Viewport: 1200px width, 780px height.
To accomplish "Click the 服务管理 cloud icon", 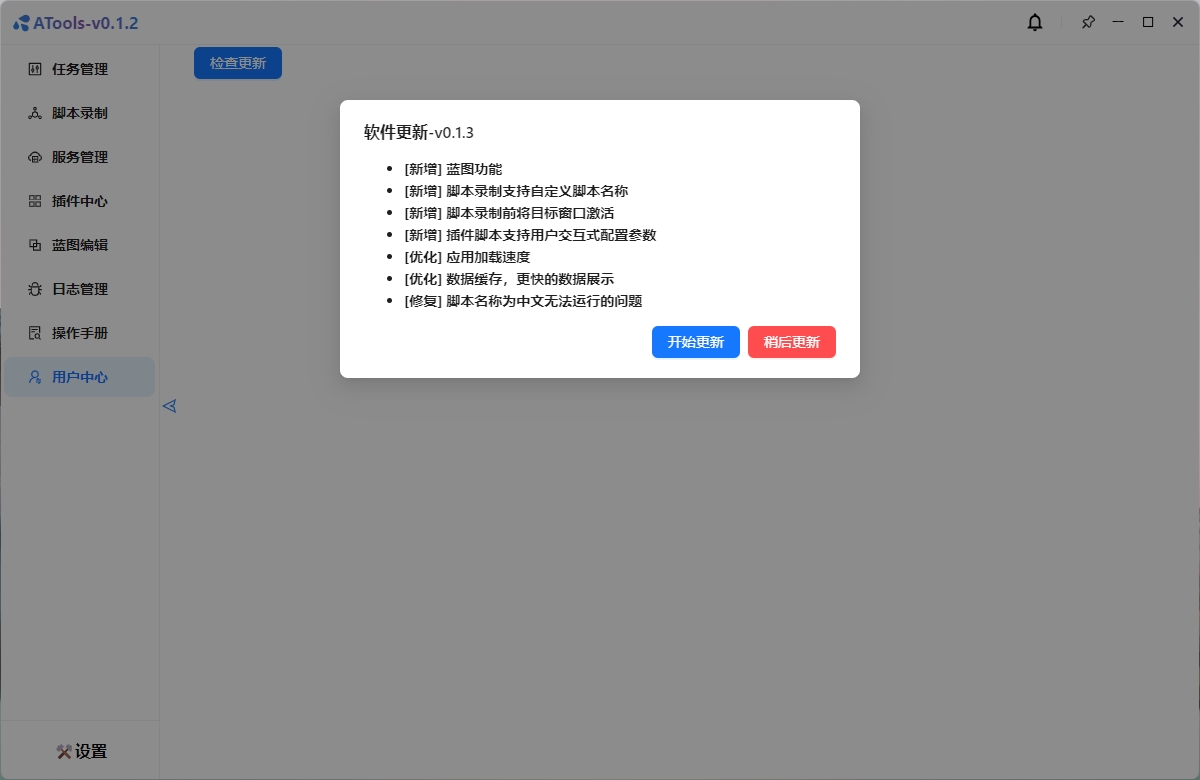I will pos(35,157).
